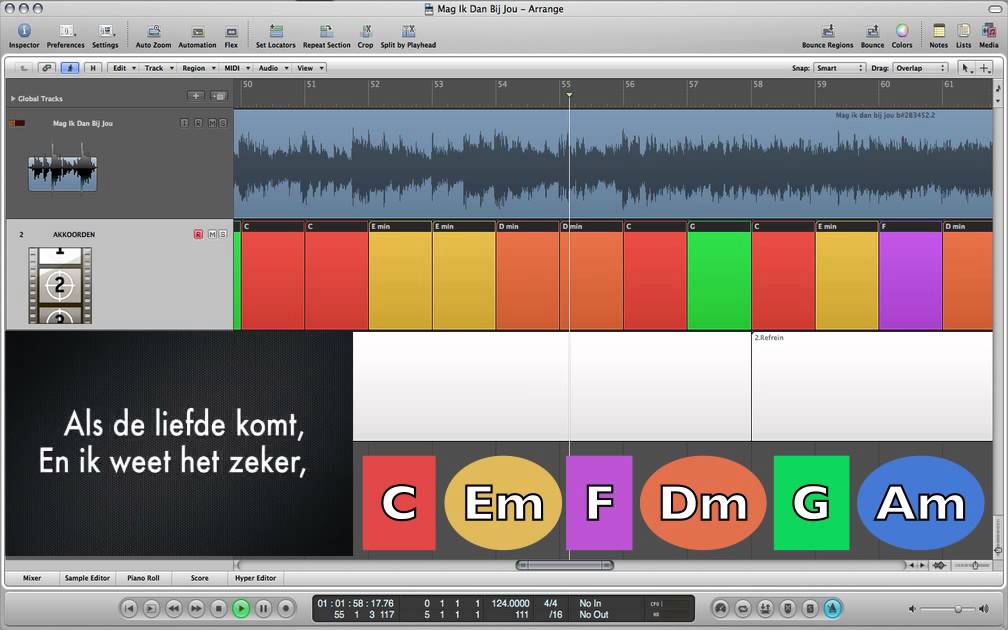Open the MIDI local menu
This screenshot has height=630, width=1008.
pos(236,68)
